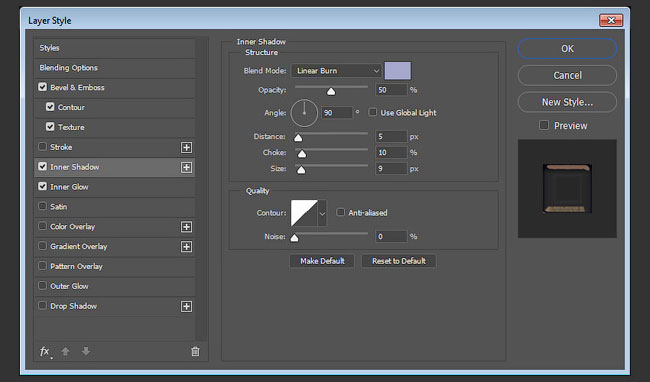Add another Color Overlay with plus icon
The height and width of the screenshot is (382, 650).
click(187, 227)
